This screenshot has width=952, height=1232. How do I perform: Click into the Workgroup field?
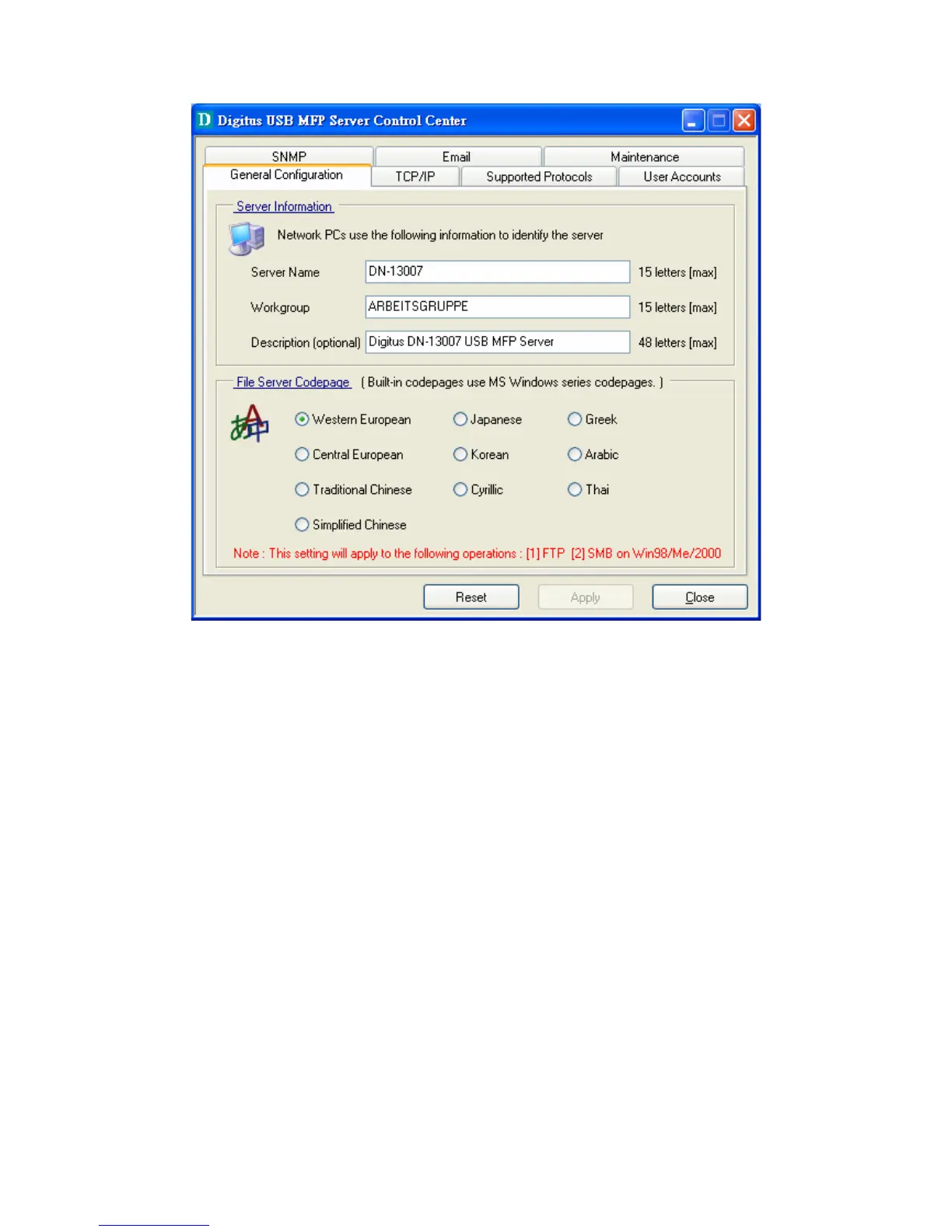click(498, 306)
